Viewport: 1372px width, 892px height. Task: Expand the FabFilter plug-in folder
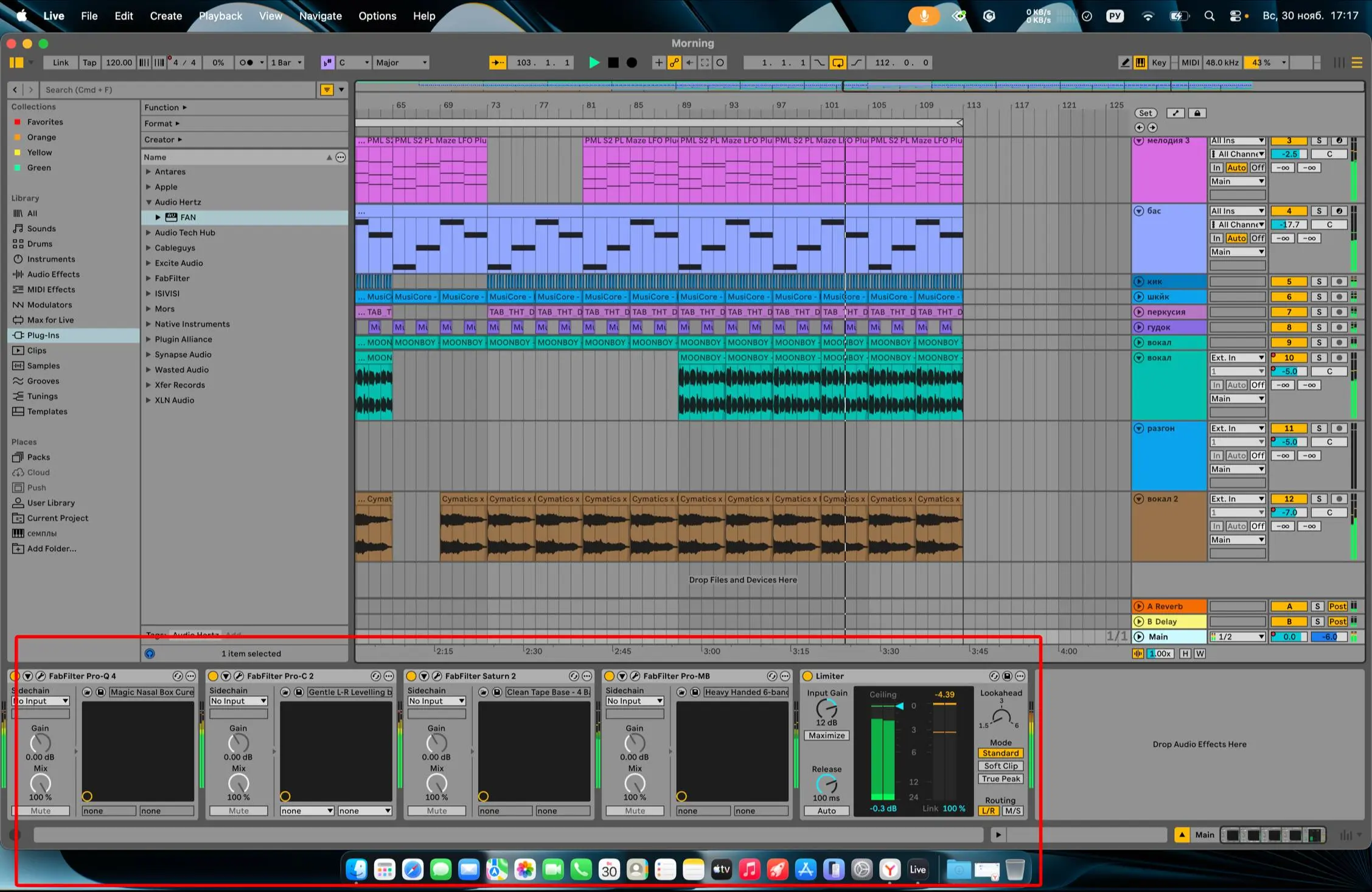148,278
